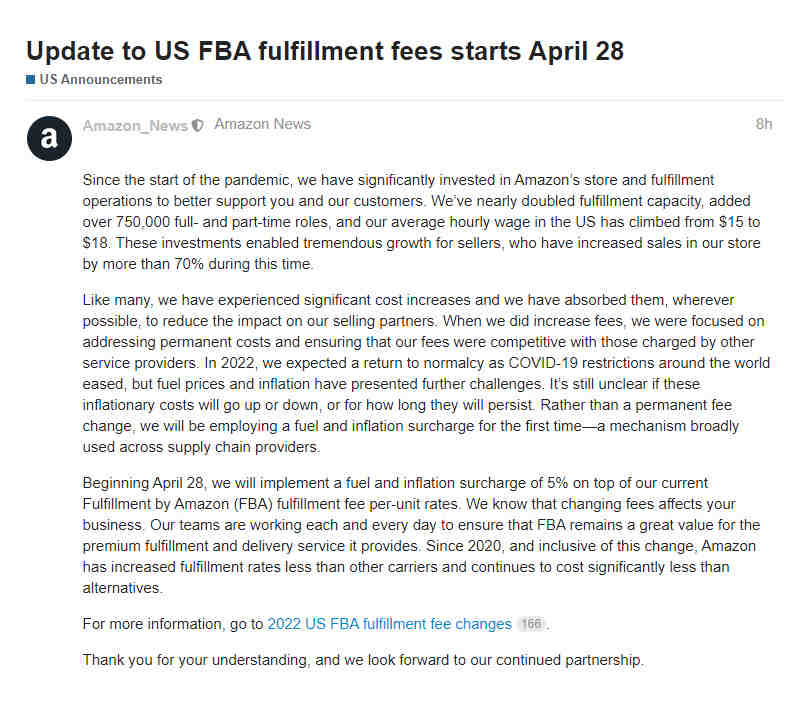This screenshot has height=717, width=797.
Task: Click the Thank you for your understanding line
Action: (x=363, y=660)
